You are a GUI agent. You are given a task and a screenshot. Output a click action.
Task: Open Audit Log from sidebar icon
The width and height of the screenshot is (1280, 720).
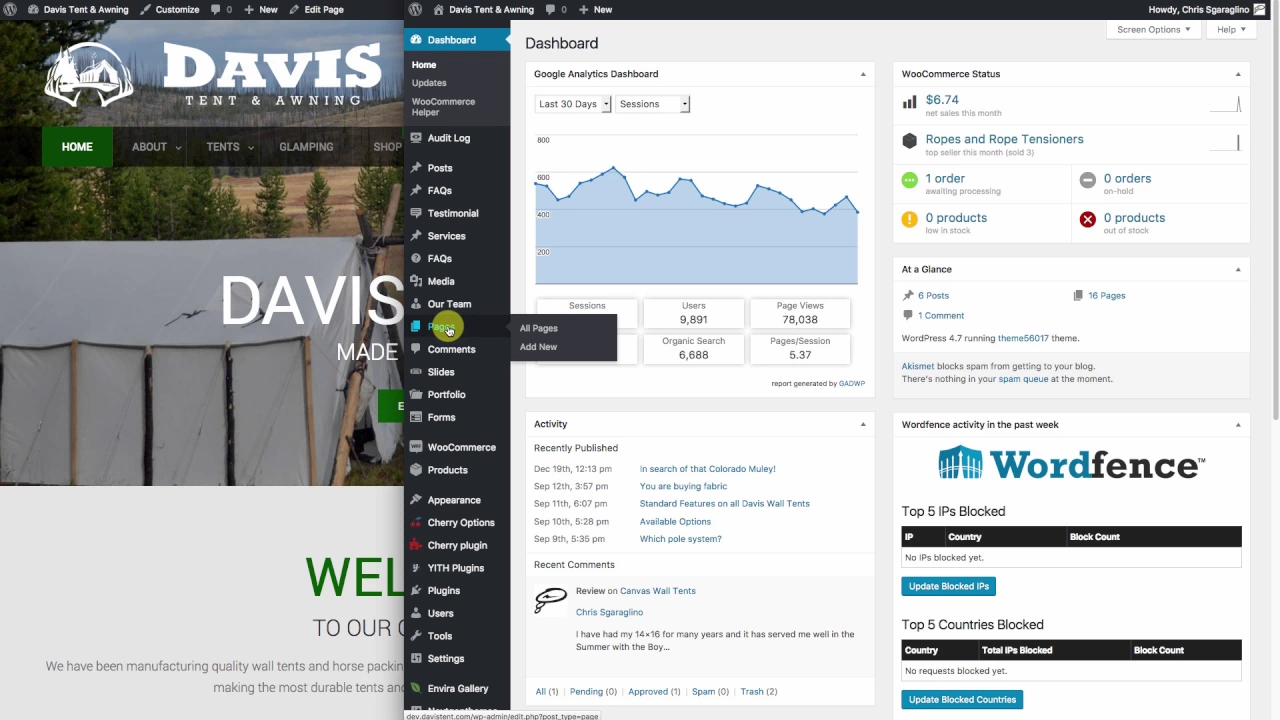pyautogui.click(x=416, y=138)
